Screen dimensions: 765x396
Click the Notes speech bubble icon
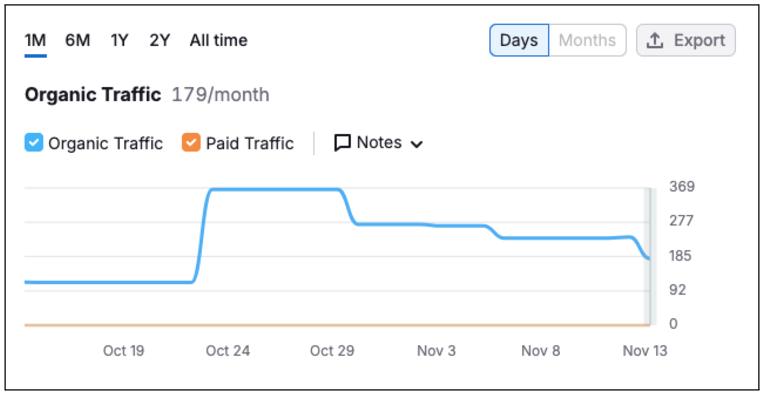(x=342, y=143)
